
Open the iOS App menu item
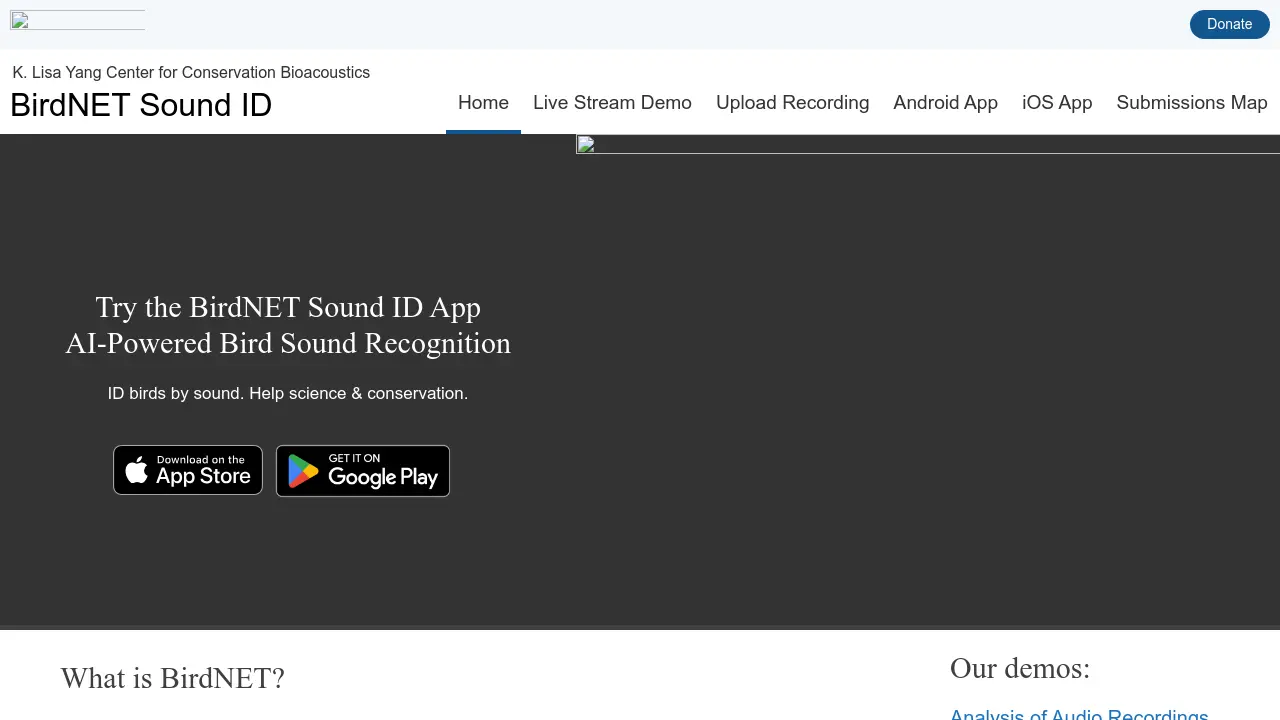[x=1057, y=103]
